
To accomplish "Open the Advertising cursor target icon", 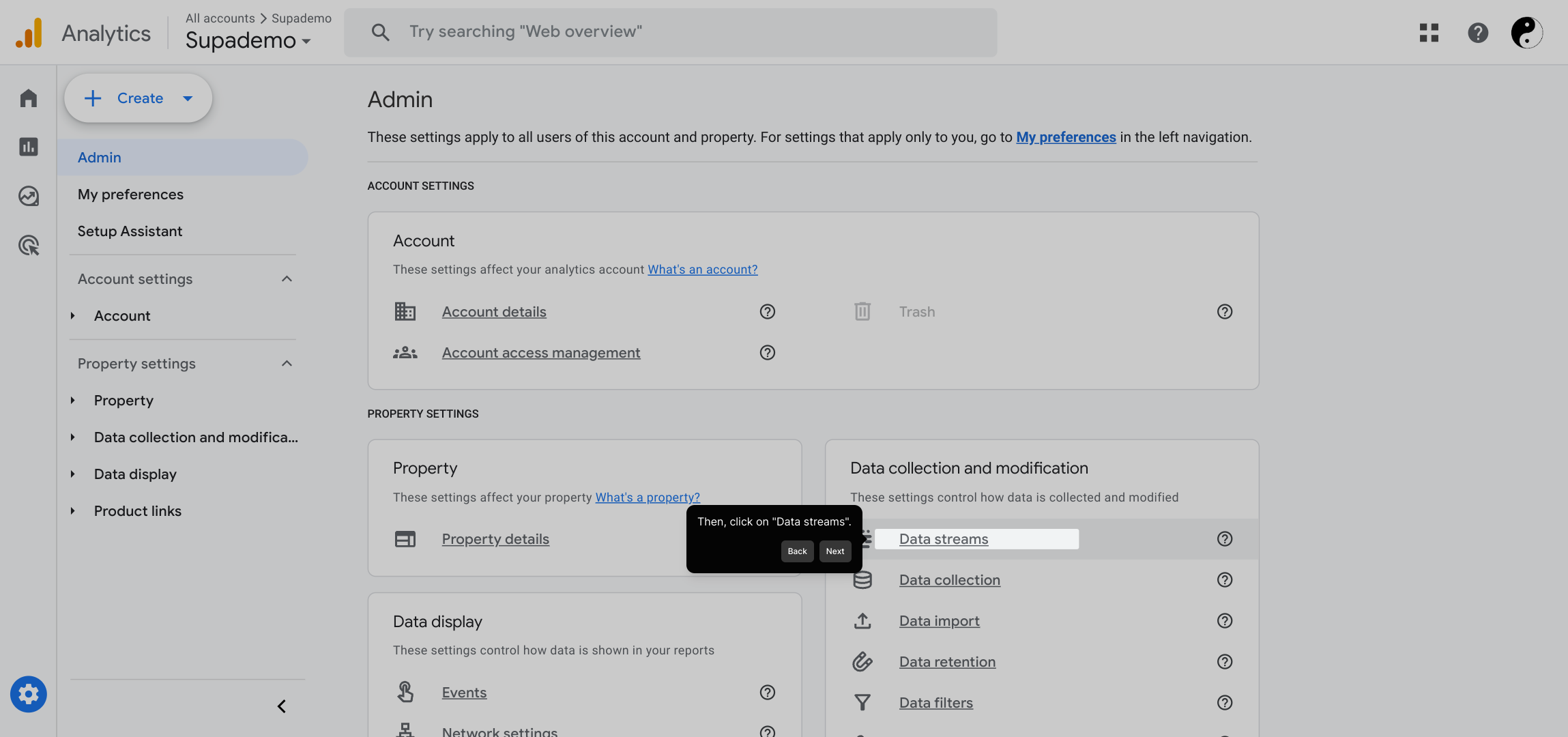I will (28, 245).
